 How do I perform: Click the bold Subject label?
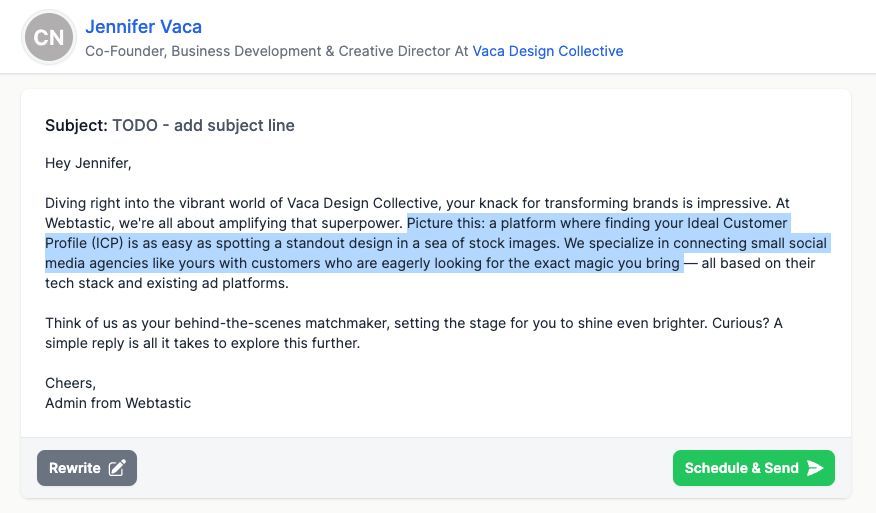pos(76,126)
